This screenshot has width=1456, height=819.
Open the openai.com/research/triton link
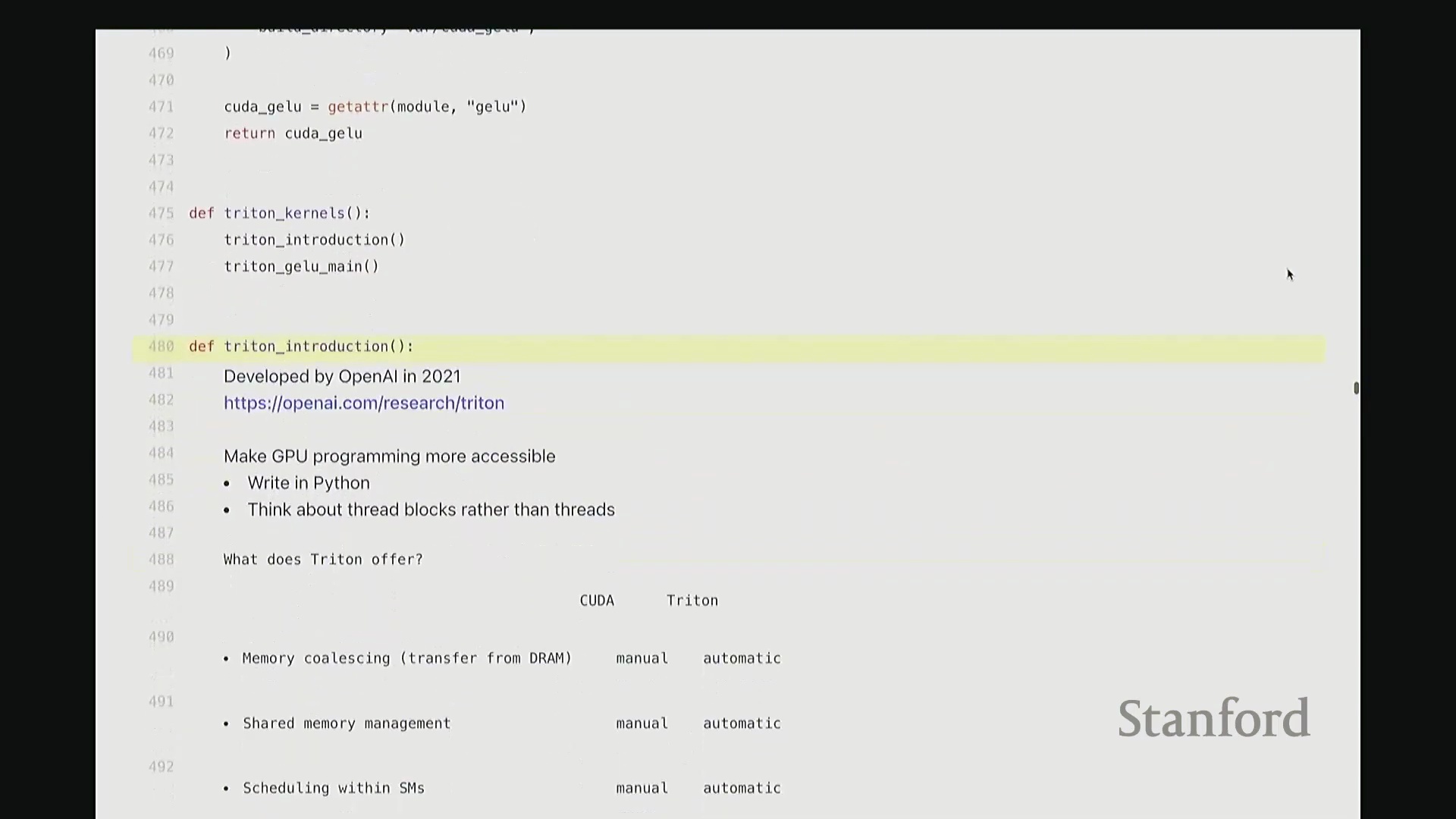pyautogui.click(x=364, y=403)
